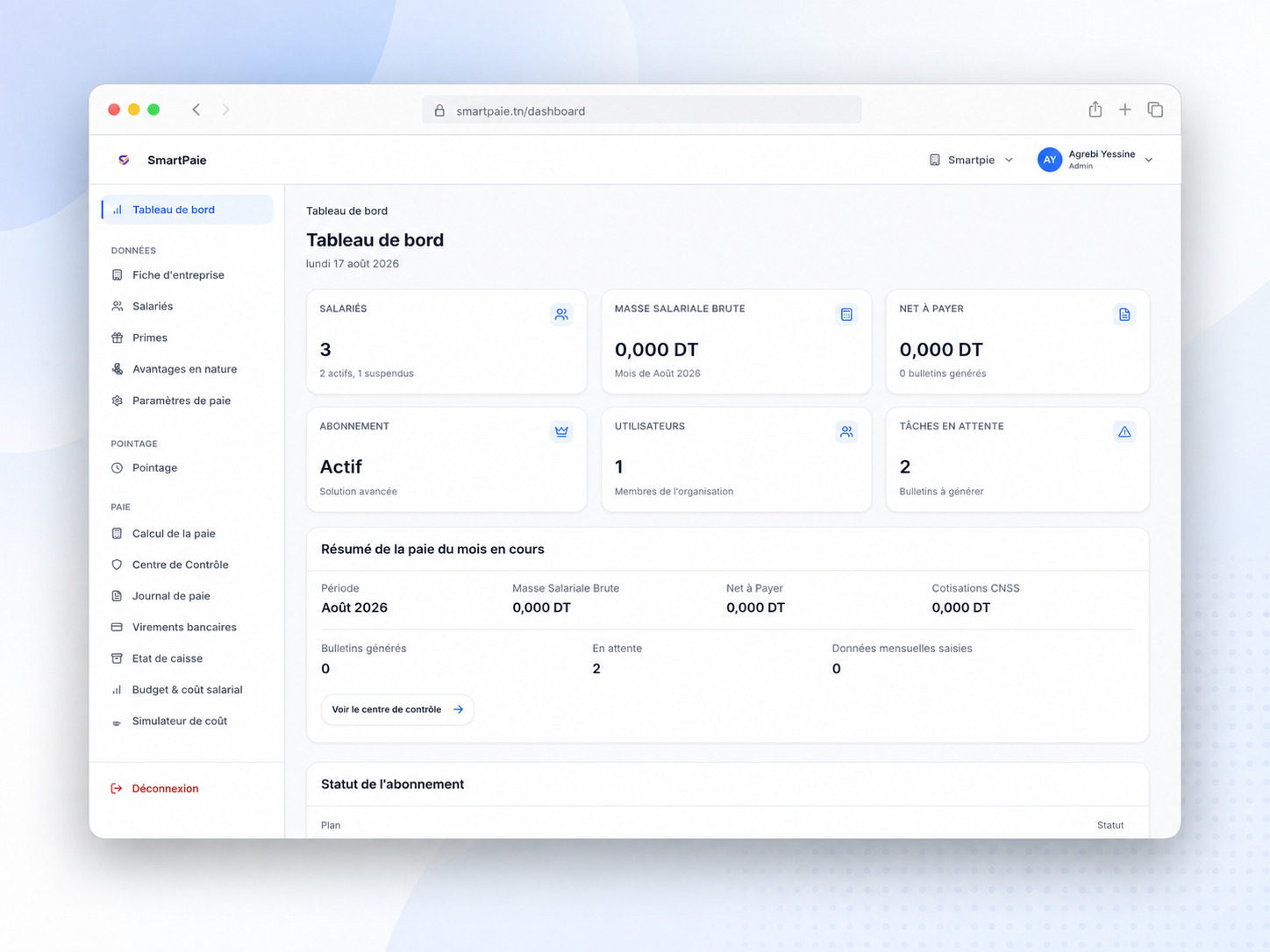Image resolution: width=1270 pixels, height=952 pixels.
Task: Click the archive icon beside Etat de caisse
Action: [117, 658]
